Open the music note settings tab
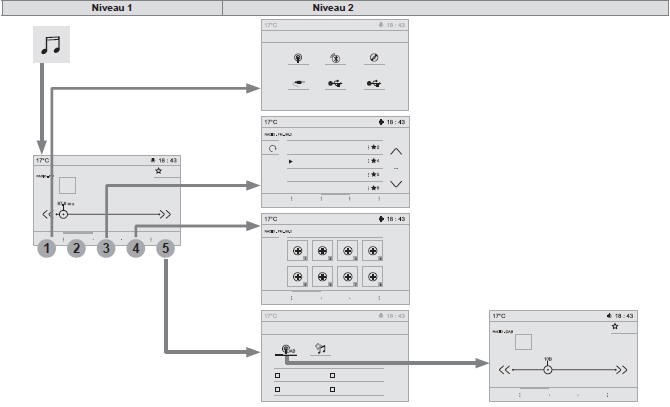The width and height of the screenshot is (670, 407). pyautogui.click(x=320, y=348)
